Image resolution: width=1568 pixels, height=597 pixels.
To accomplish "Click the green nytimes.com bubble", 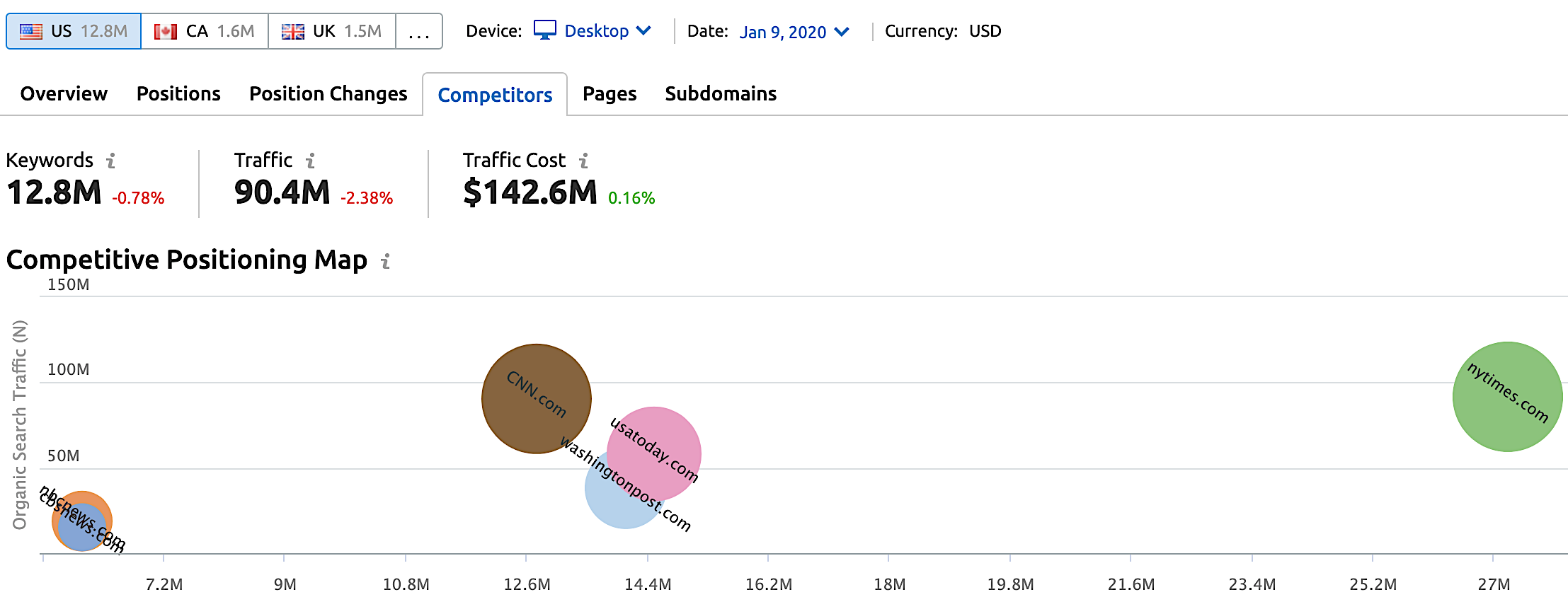I will [1507, 397].
